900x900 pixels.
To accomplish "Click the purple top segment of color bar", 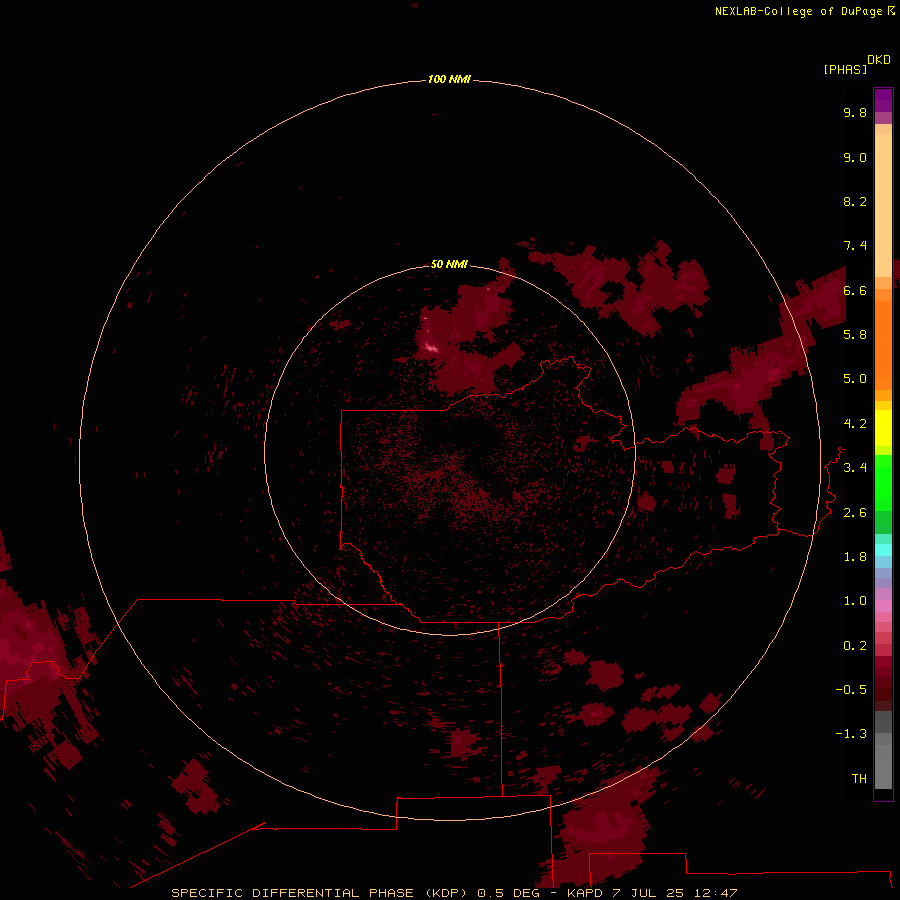I will (883, 100).
